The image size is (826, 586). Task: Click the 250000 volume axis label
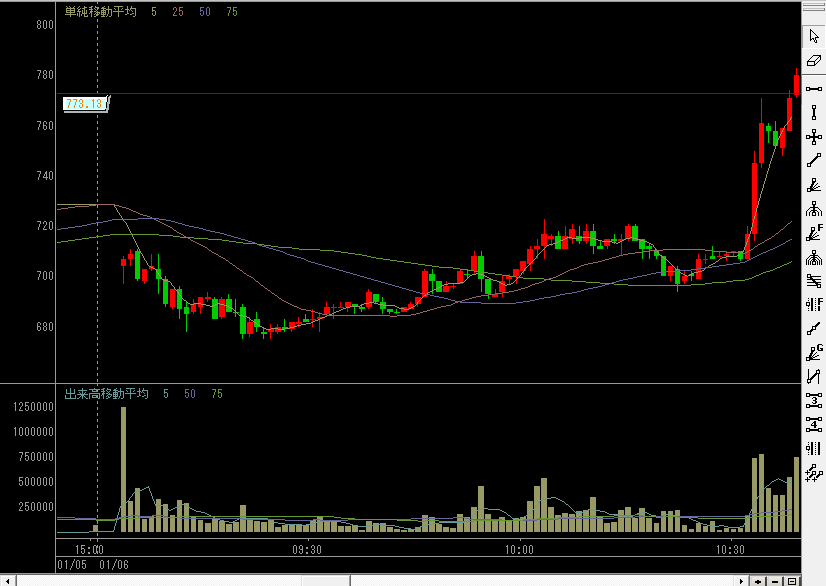pos(36,507)
